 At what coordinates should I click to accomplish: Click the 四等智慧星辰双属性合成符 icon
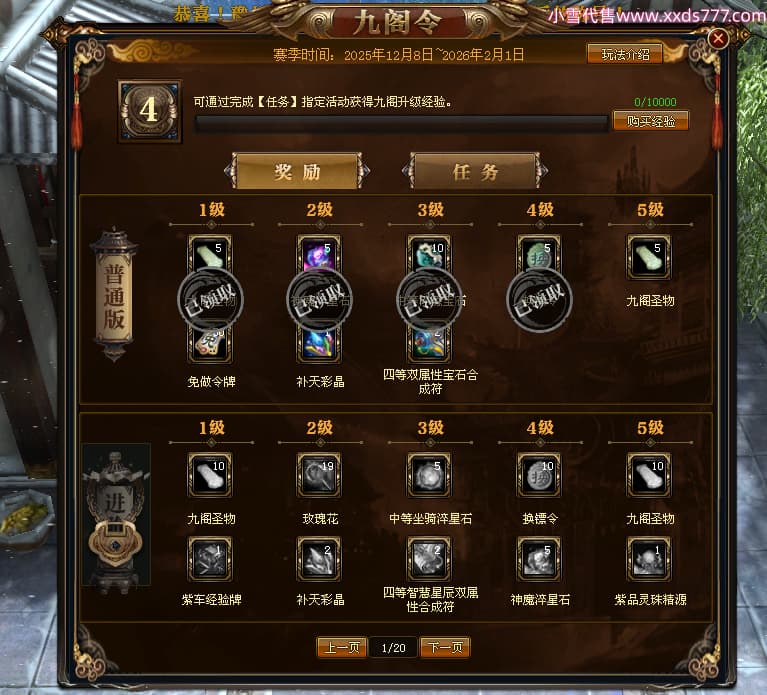[x=429, y=559]
